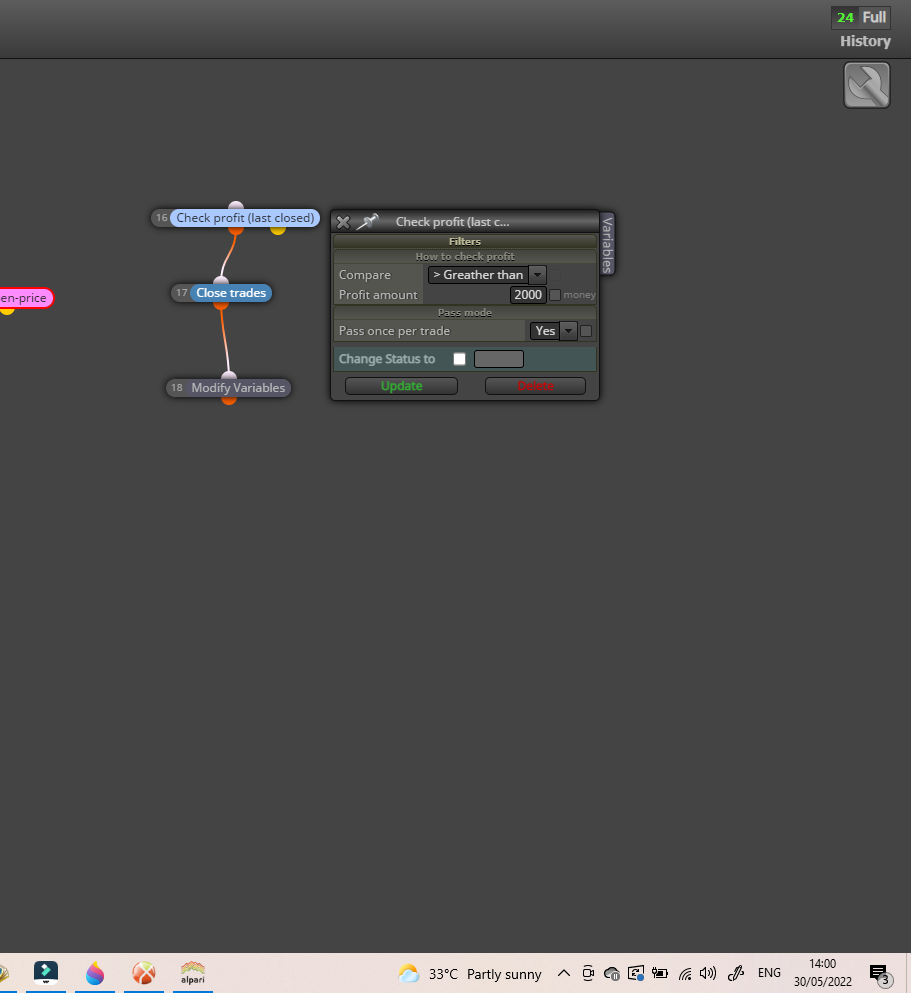The image size is (911, 993).
Task: Switch input language ENG indicator
Action: [769, 973]
